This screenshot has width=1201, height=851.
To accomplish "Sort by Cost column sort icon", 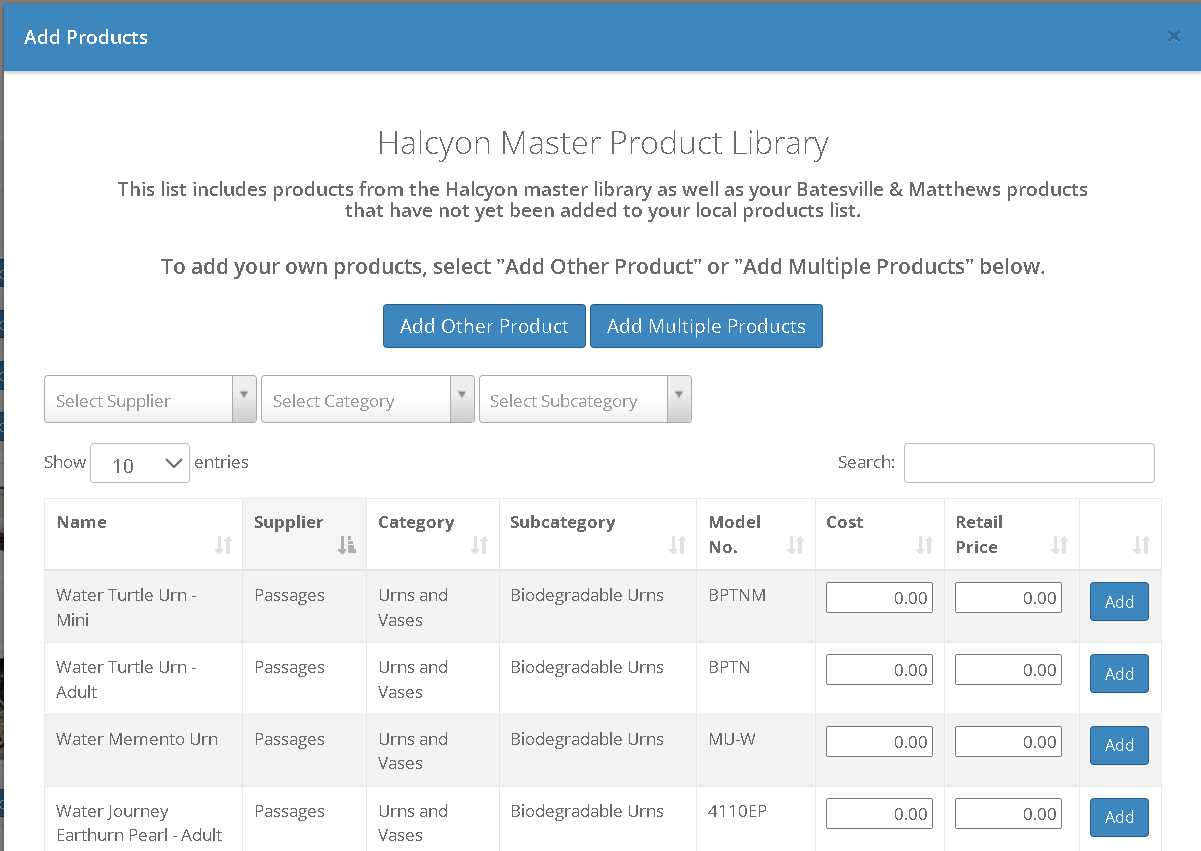I will (x=924, y=545).
